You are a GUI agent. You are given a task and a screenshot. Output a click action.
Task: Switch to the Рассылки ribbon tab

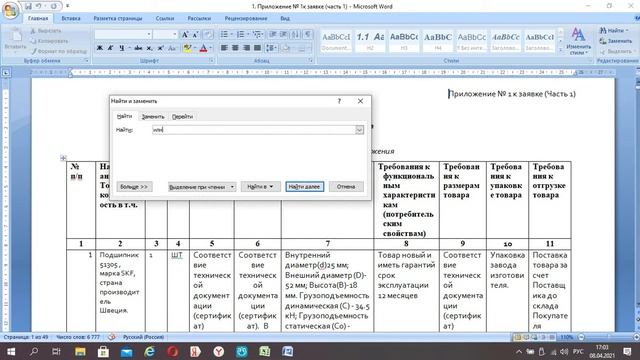199,18
